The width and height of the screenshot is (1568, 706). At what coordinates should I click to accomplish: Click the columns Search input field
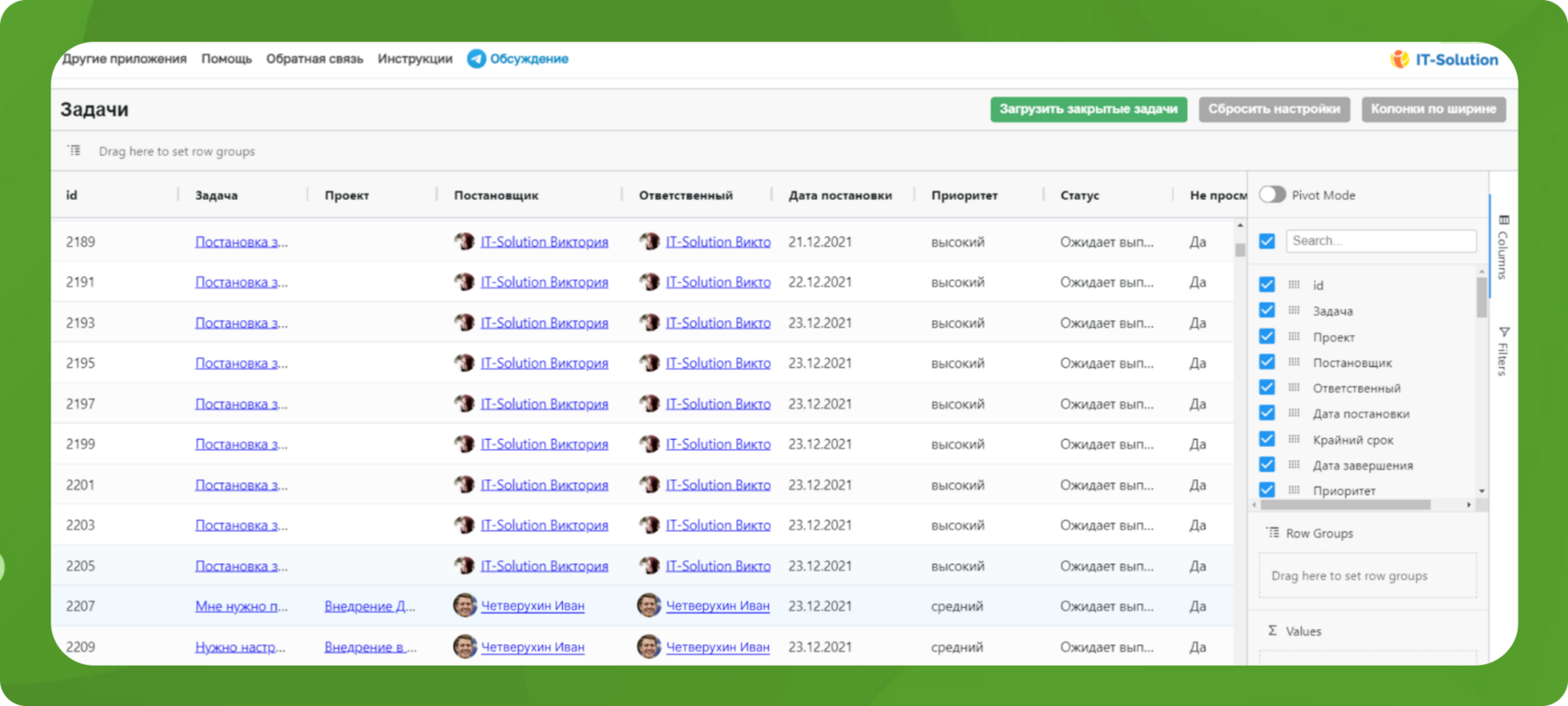pyautogui.click(x=1381, y=241)
